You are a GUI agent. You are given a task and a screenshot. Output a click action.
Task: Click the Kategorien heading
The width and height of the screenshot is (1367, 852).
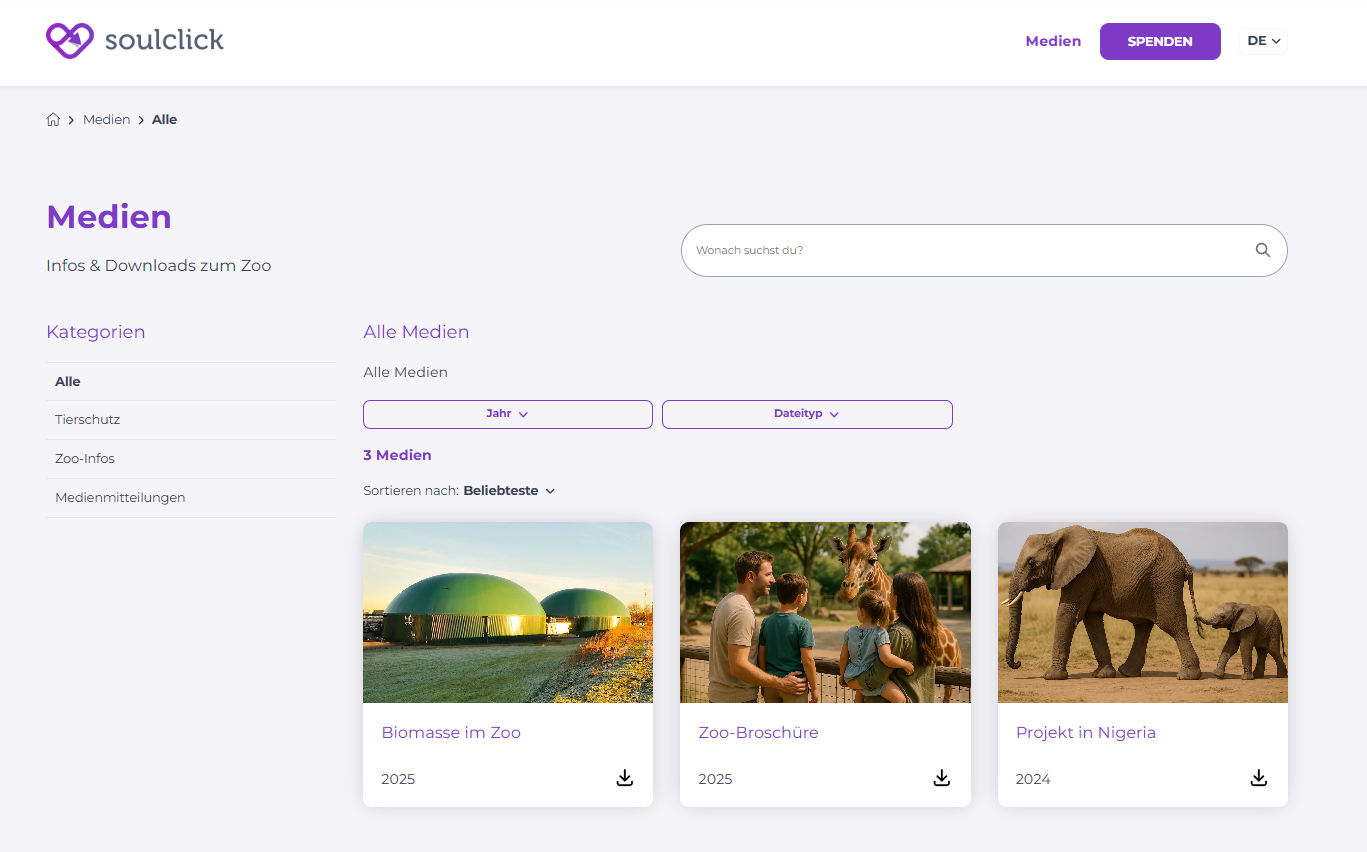(95, 332)
